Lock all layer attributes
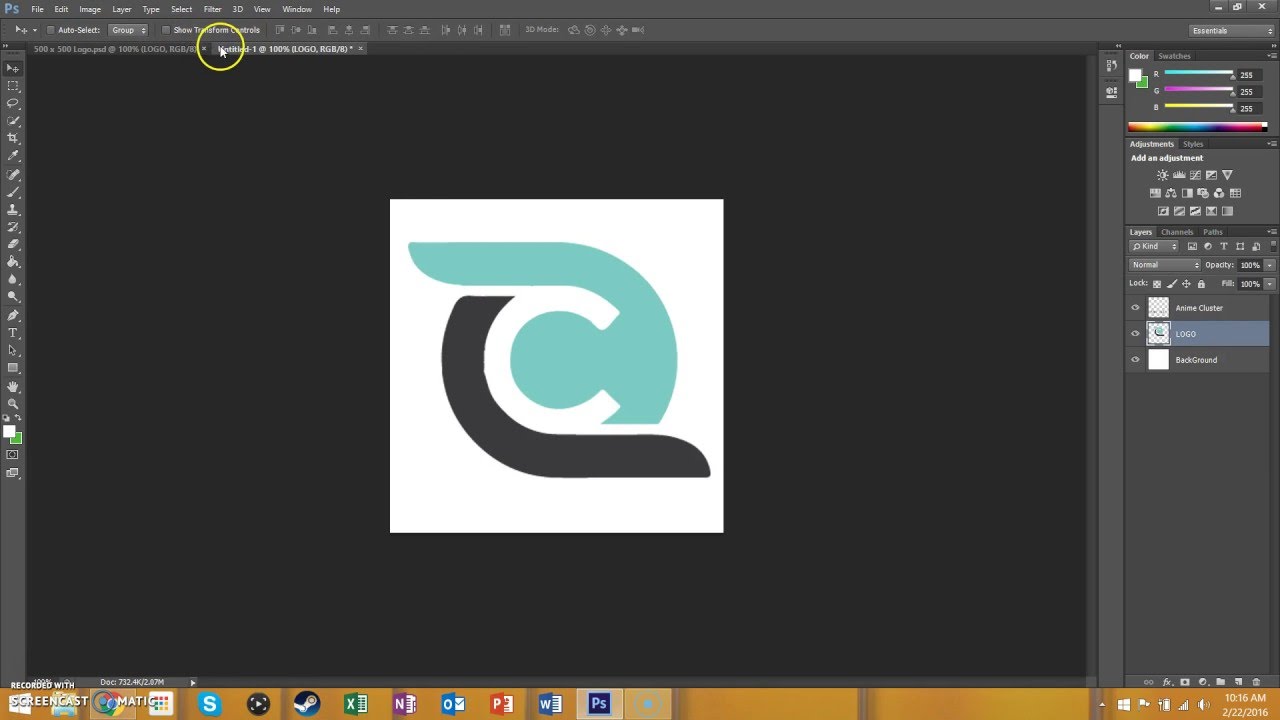This screenshot has height=720, width=1280. [1201, 284]
